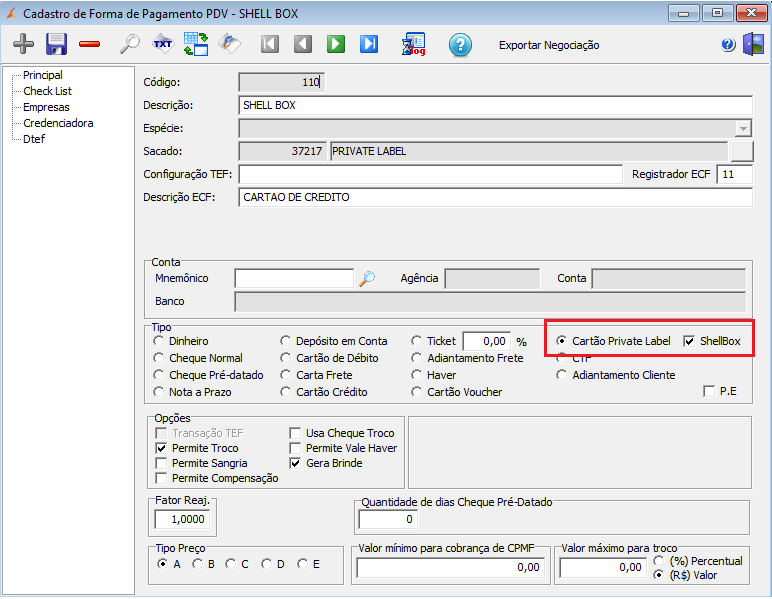
Task: Click the plus icon to add record
Action: tap(23, 44)
